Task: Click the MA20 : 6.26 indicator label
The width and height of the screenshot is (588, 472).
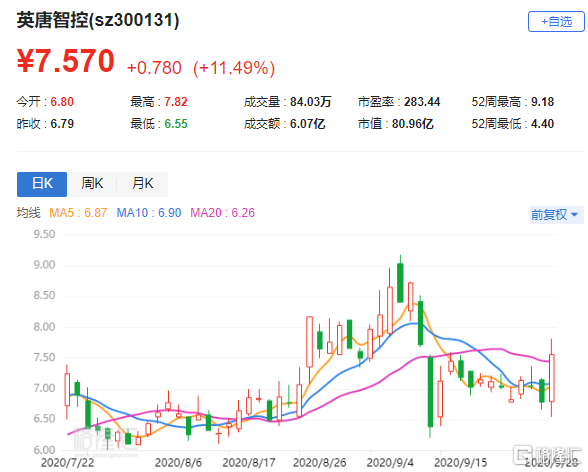Action: 222,213
